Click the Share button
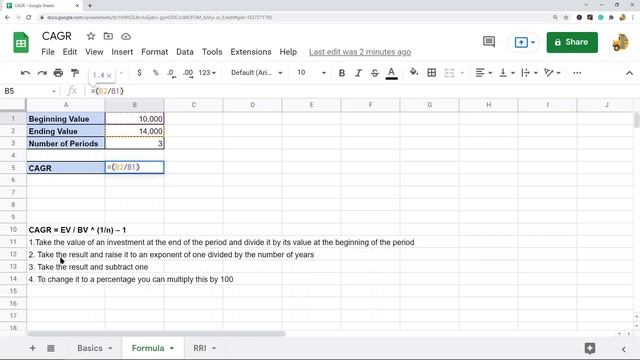This screenshot has height=360, width=640. 572,42
